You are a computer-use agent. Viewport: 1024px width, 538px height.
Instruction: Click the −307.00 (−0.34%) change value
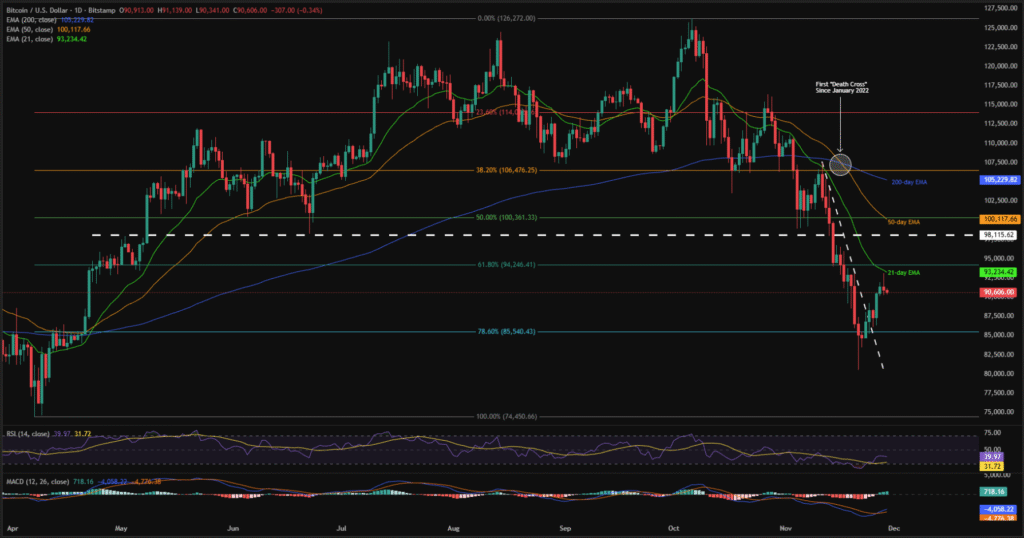(296, 10)
